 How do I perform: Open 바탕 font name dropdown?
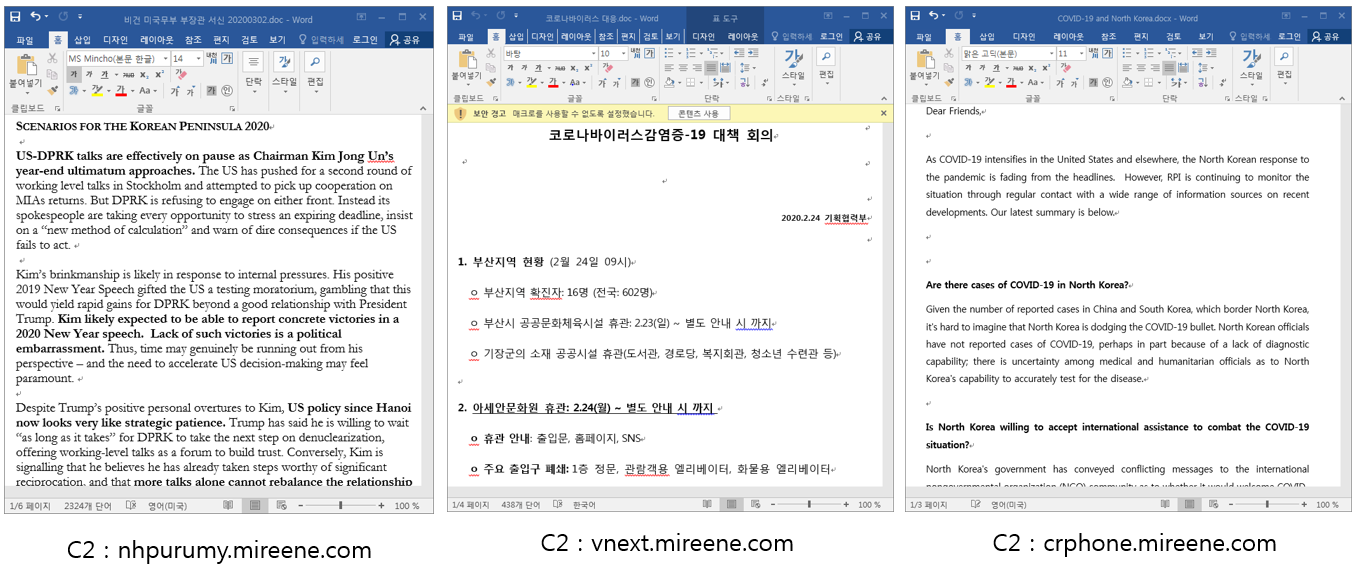[x=593, y=53]
